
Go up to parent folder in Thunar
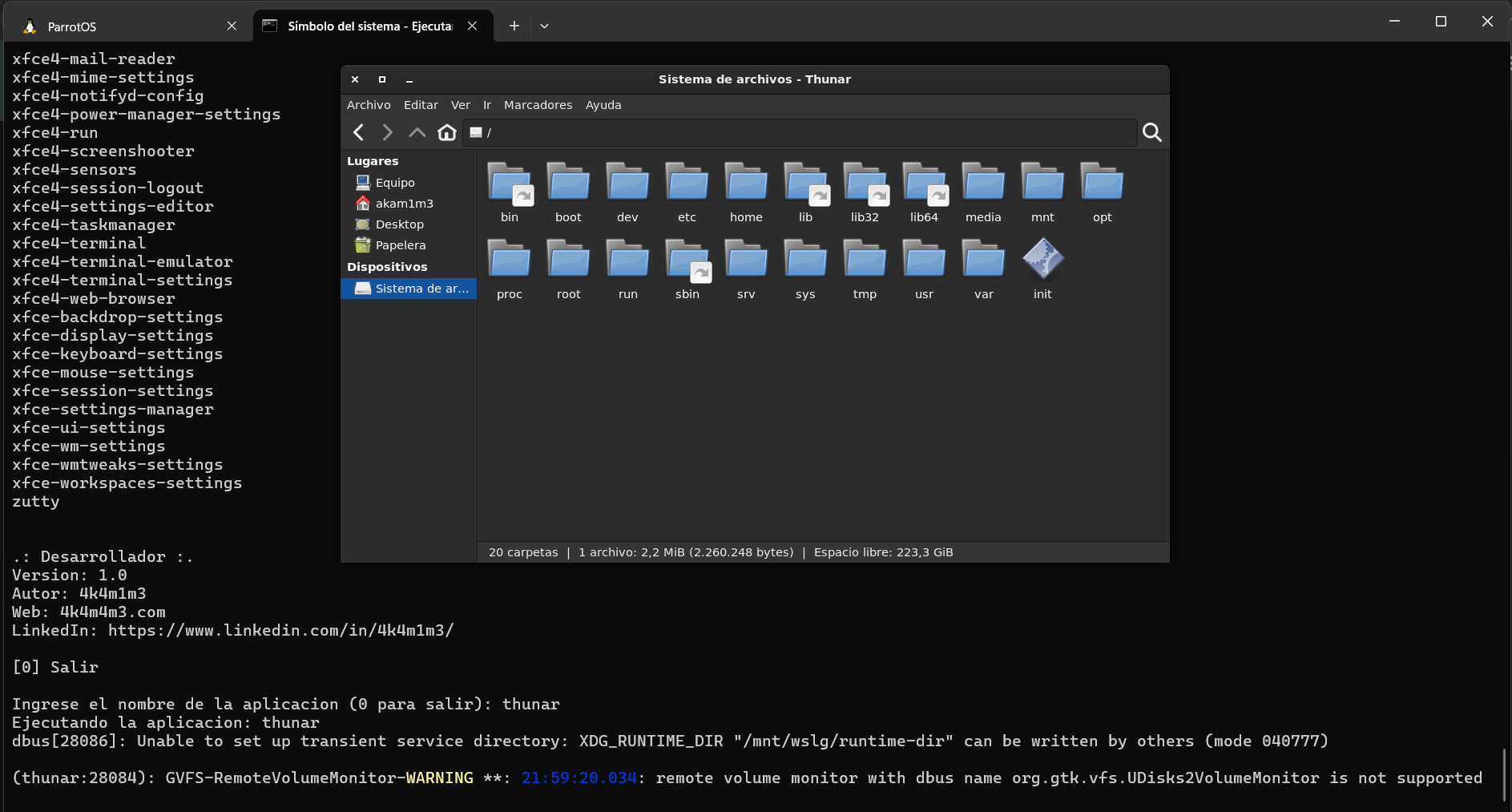(x=417, y=132)
